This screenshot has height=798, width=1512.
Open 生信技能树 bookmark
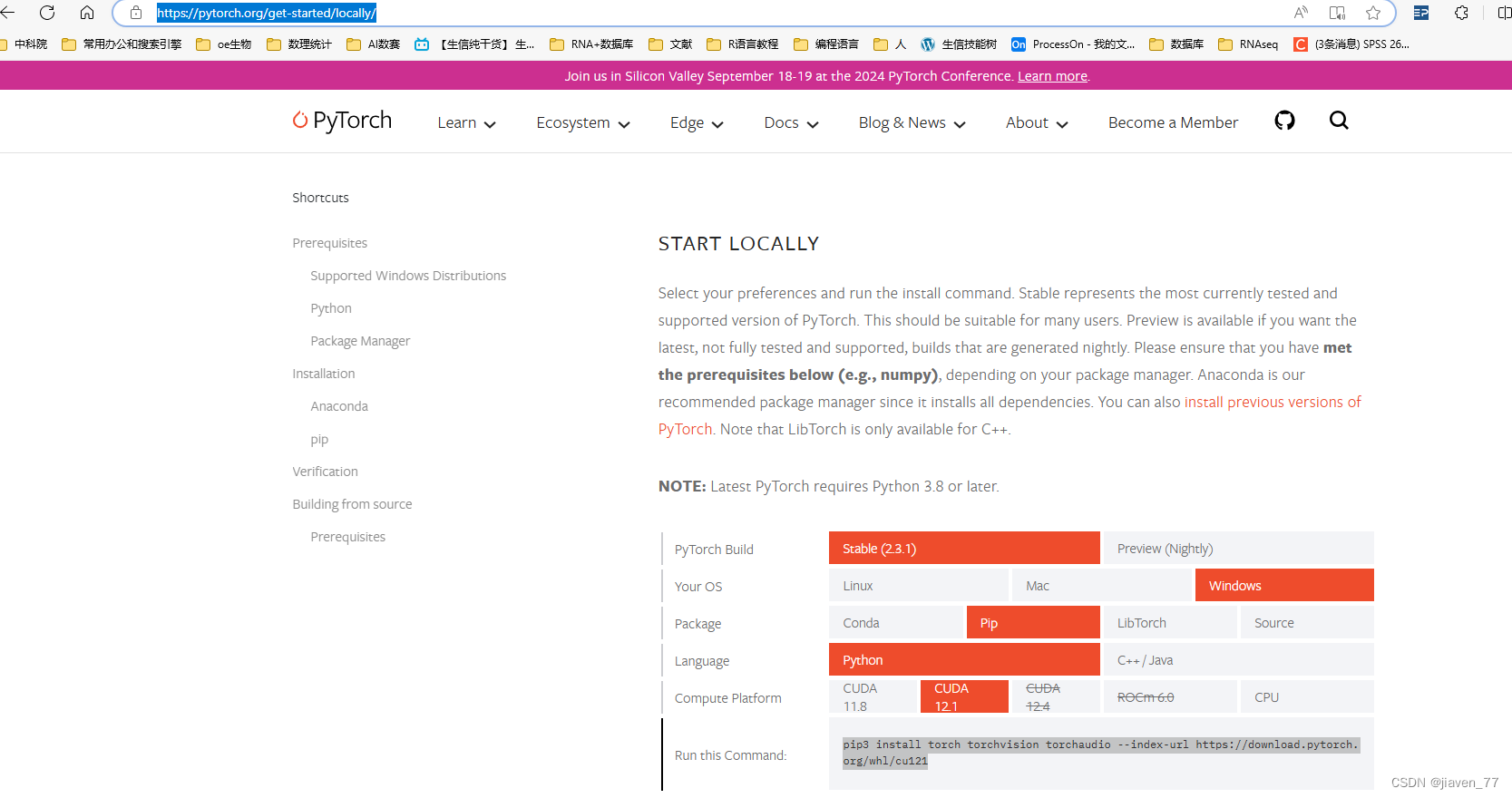(x=959, y=44)
